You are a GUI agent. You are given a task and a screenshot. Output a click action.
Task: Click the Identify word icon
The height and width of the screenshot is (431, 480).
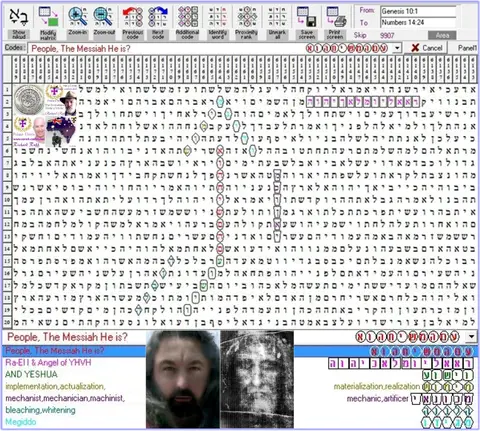tap(217, 17)
